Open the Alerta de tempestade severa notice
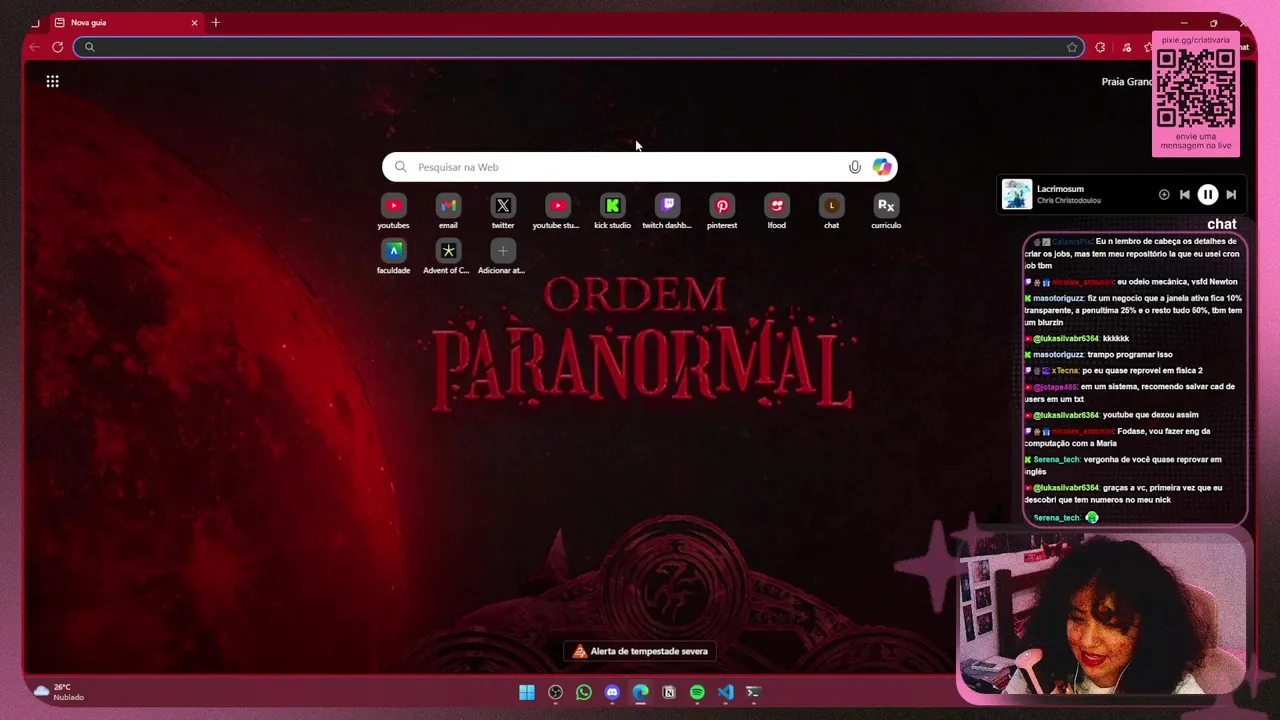Viewport: 1280px width, 720px height. point(640,651)
